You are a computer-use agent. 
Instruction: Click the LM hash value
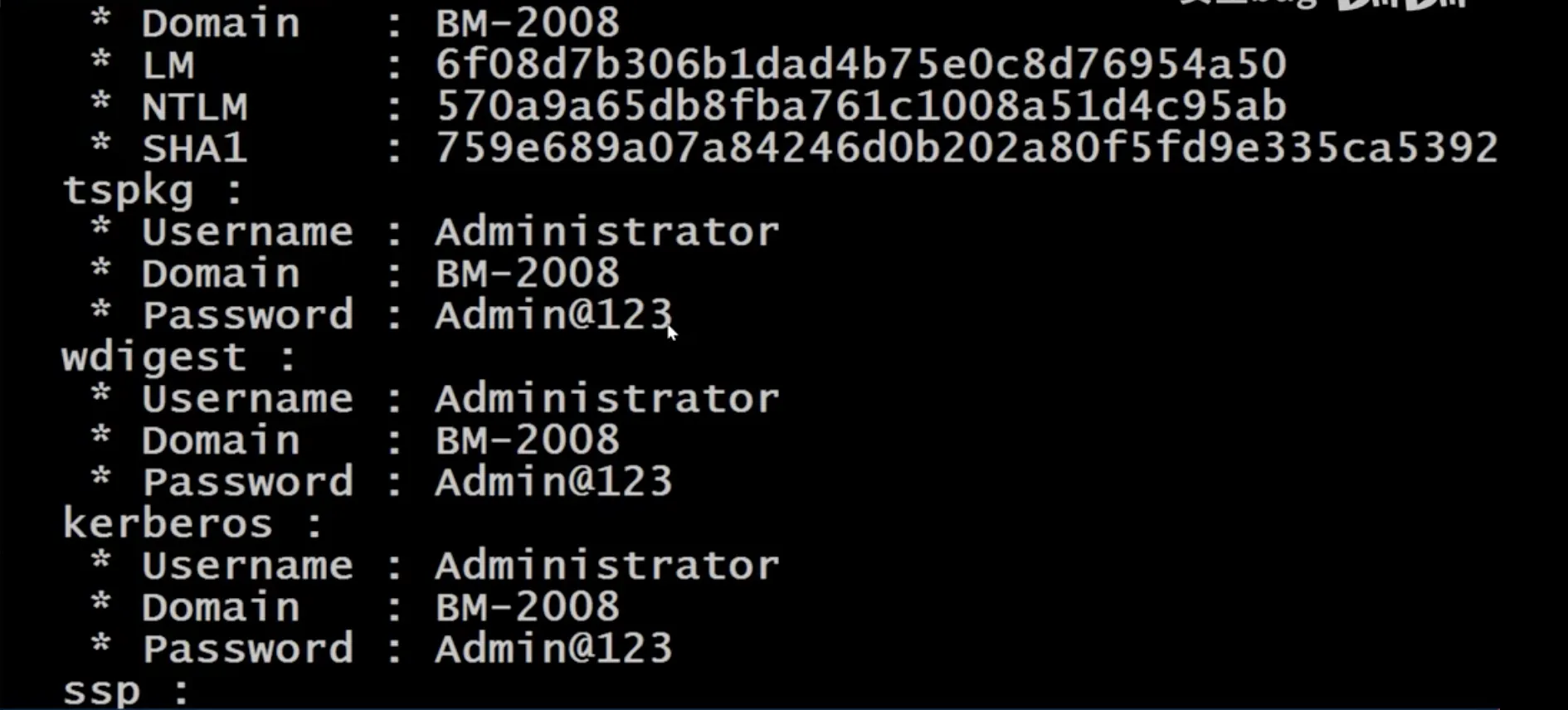click(861, 65)
